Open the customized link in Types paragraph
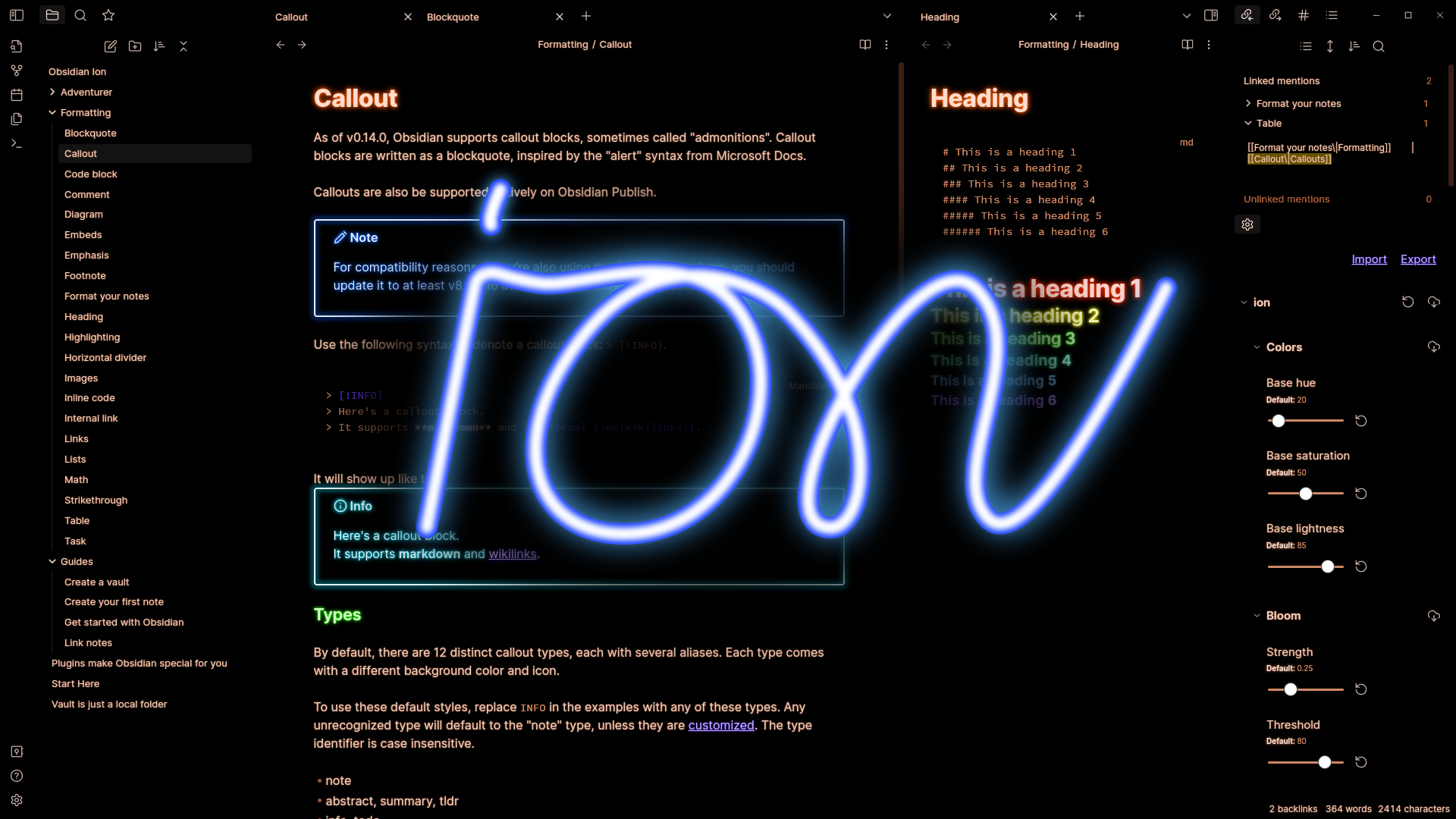Viewport: 1456px width, 819px height. [x=721, y=726]
